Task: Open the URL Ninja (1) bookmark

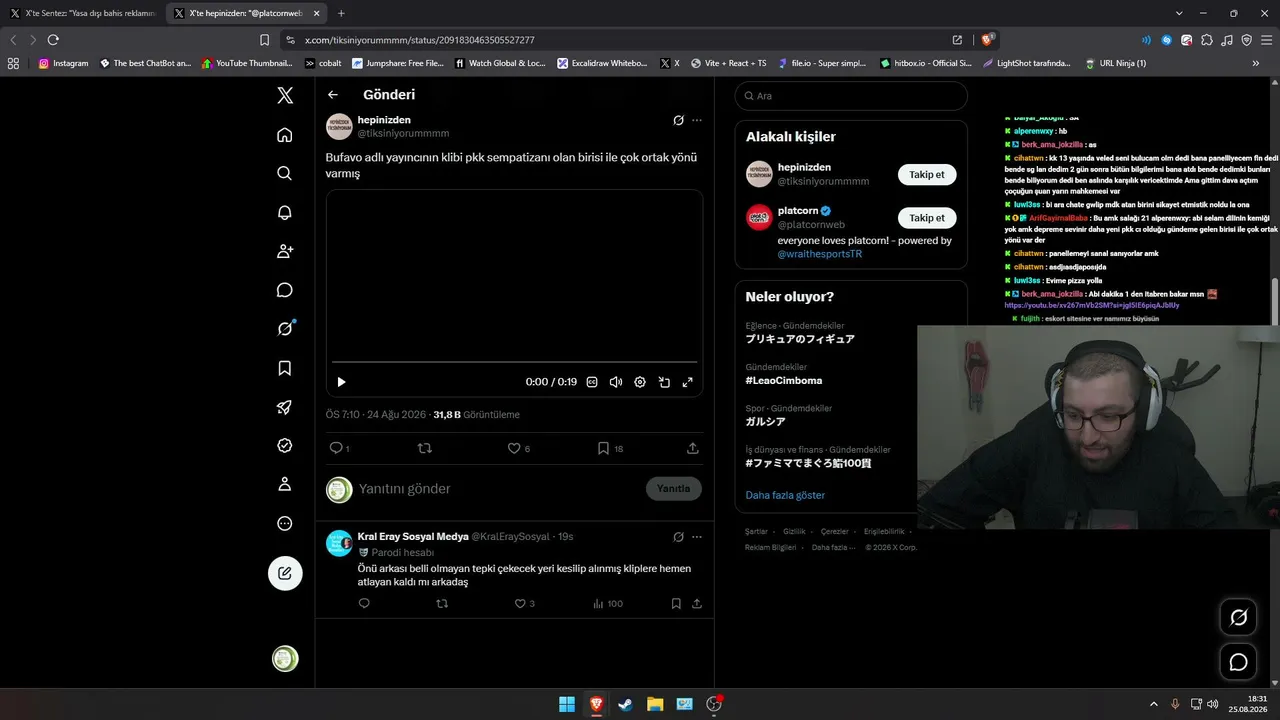Action: coord(1115,63)
